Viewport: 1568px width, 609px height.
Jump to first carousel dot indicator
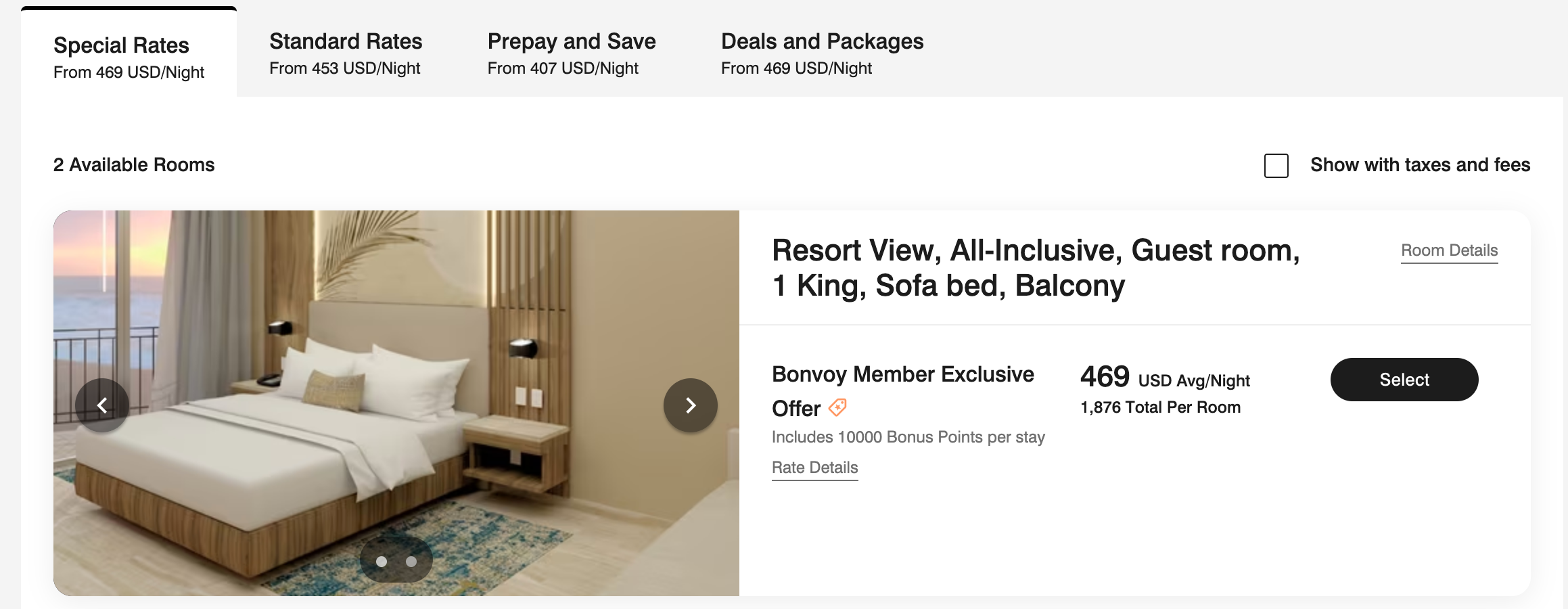pos(382,562)
